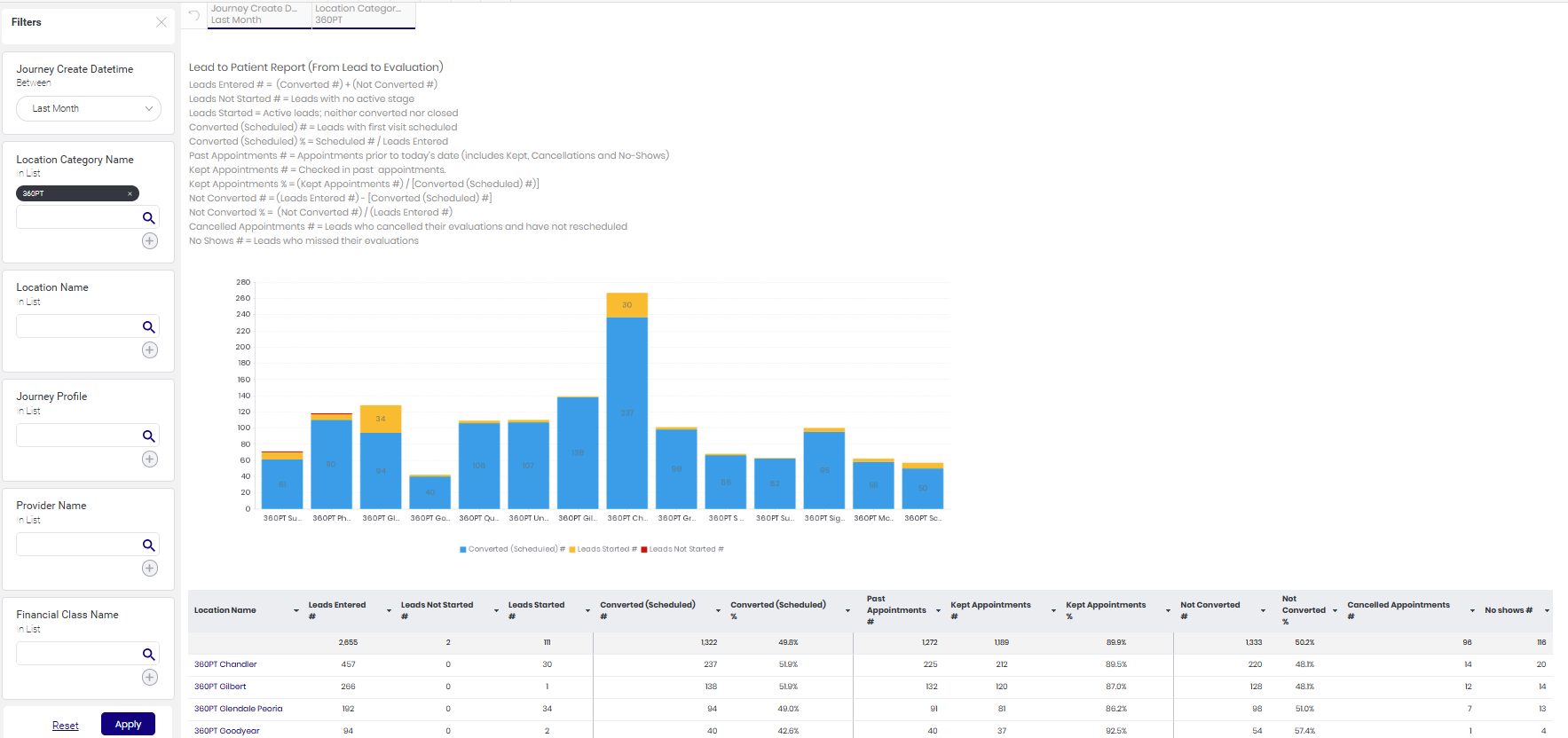Add value plus icon under Location Category Name
This screenshot has width=1568, height=738.
[x=150, y=241]
